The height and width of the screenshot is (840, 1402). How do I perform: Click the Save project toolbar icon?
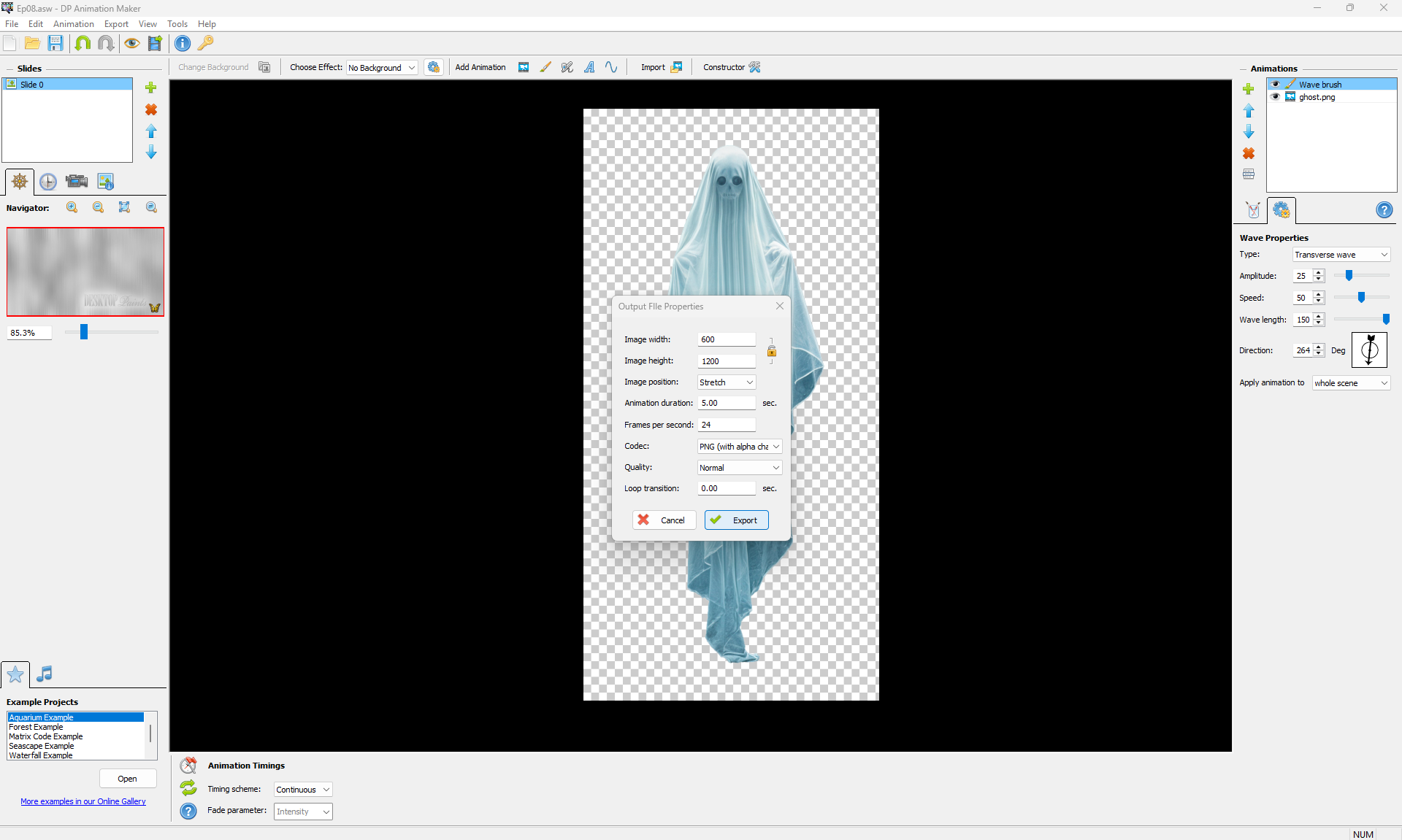click(55, 43)
